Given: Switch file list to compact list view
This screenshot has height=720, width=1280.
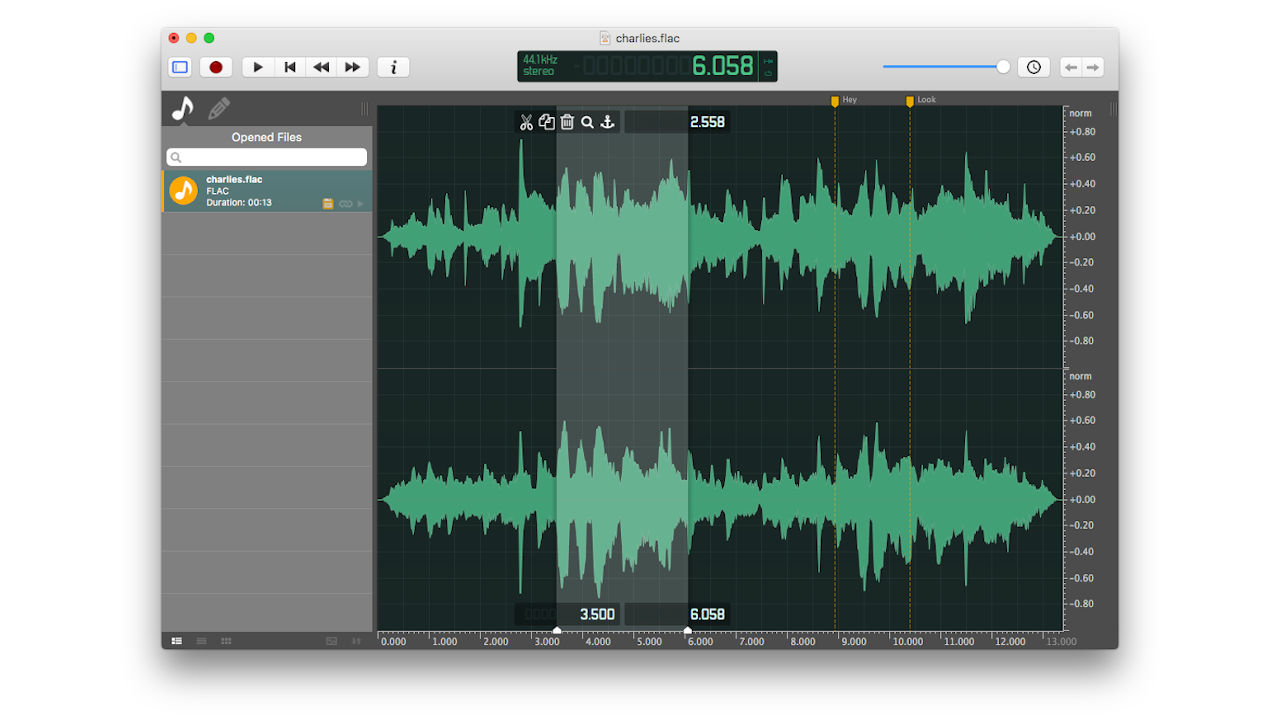Looking at the screenshot, I should click(x=202, y=641).
